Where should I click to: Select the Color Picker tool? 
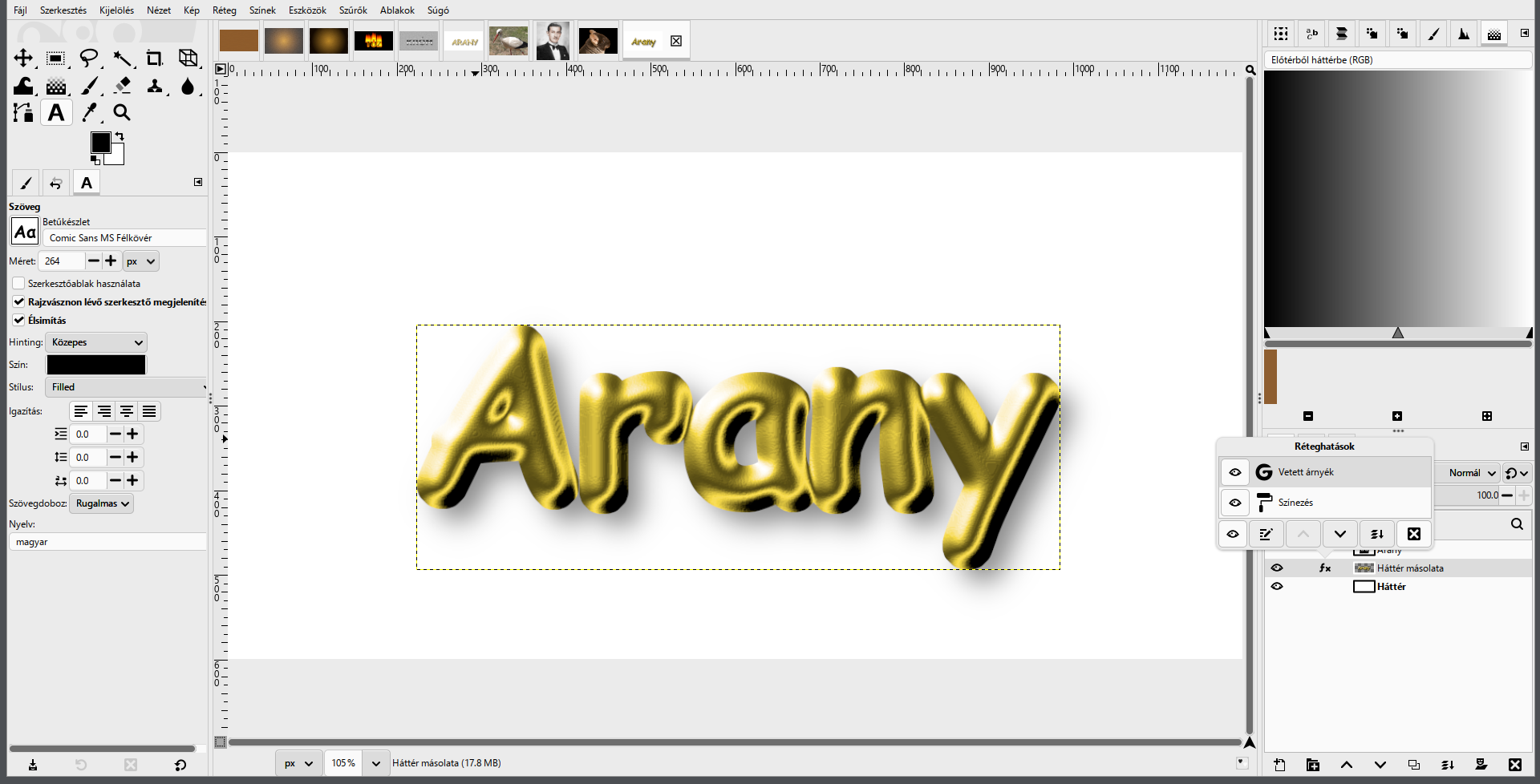click(x=89, y=113)
